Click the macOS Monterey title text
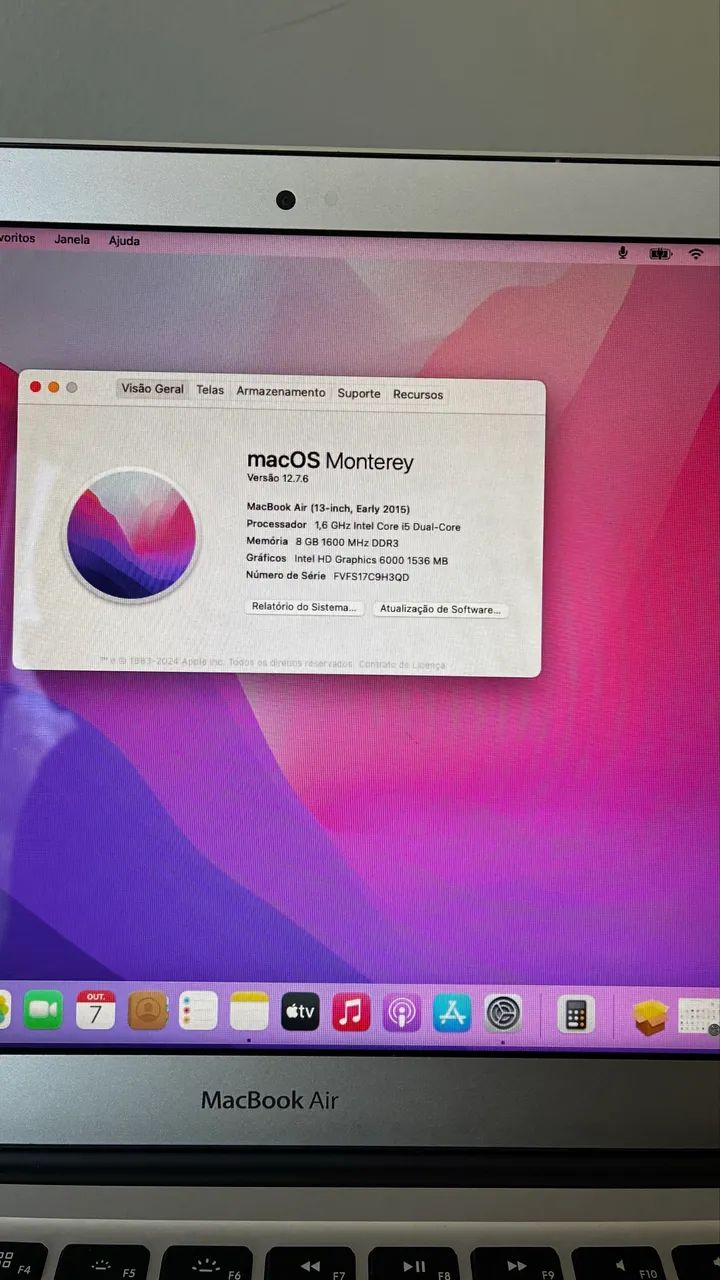720x1280 pixels. tap(330, 461)
